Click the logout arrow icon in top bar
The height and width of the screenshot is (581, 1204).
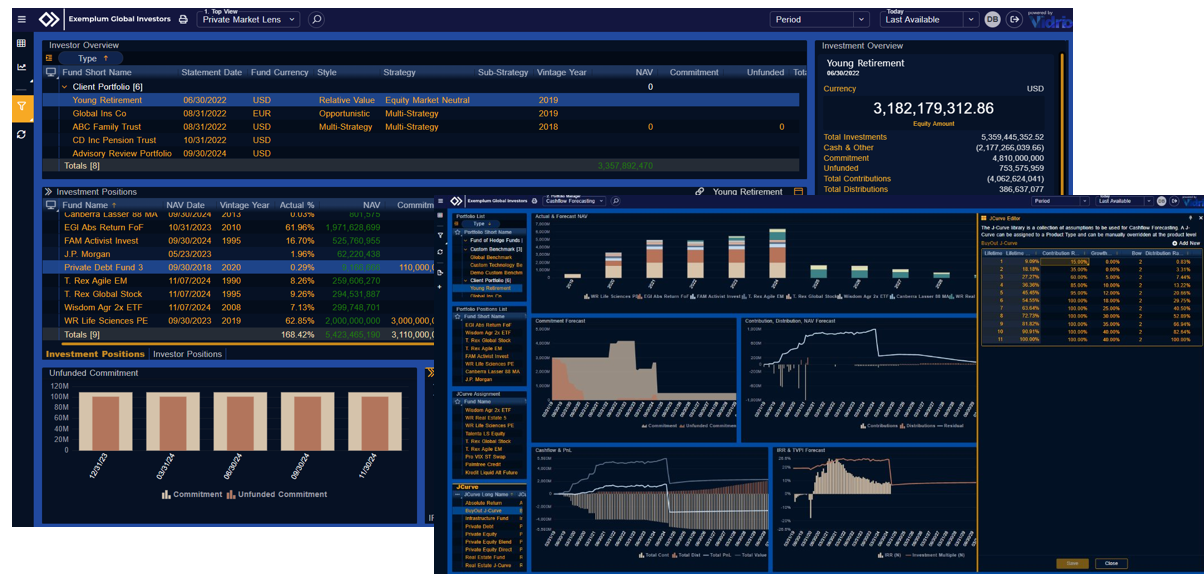pos(1014,19)
